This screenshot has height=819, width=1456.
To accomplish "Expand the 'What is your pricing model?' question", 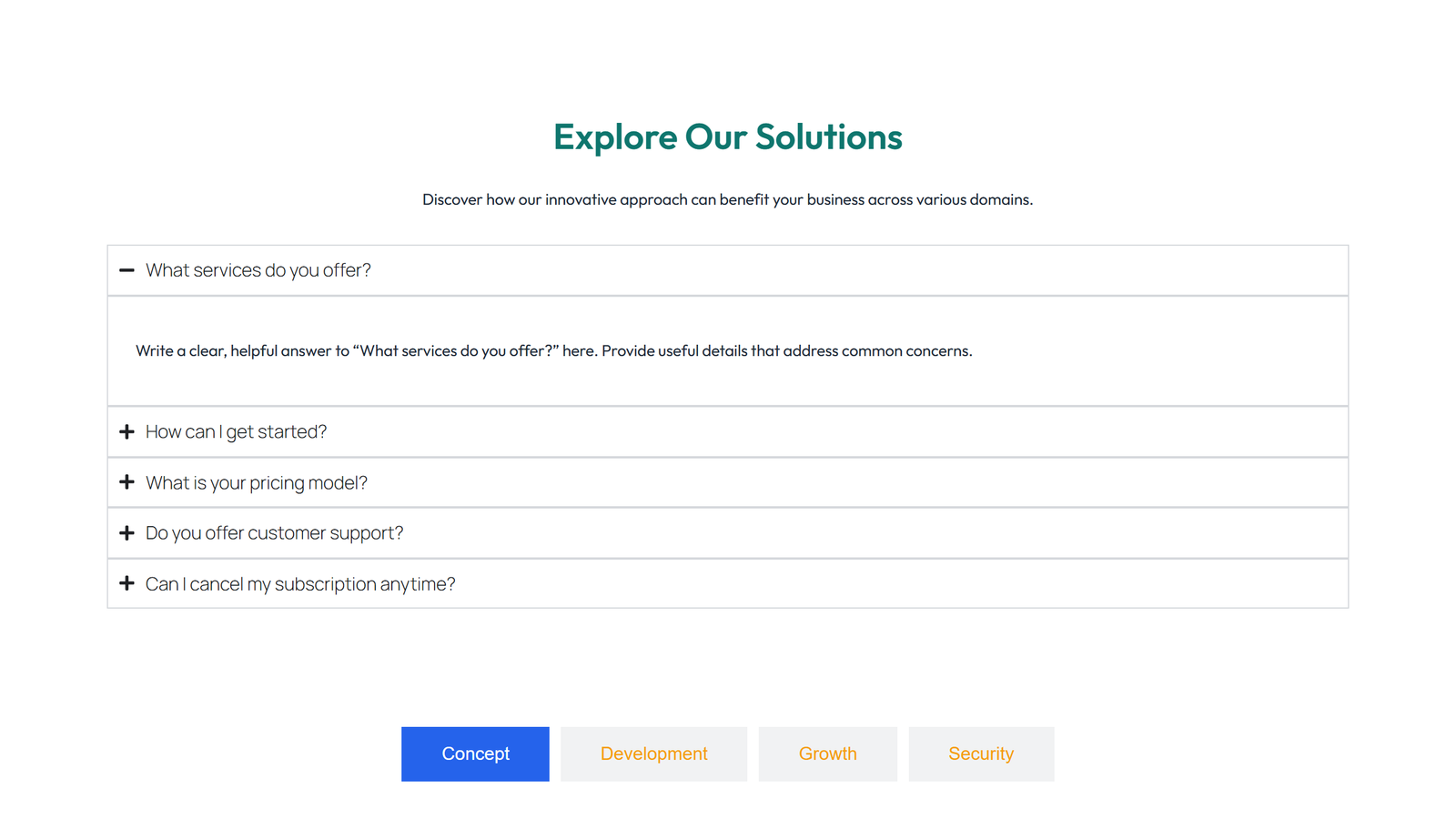I will point(257,482).
